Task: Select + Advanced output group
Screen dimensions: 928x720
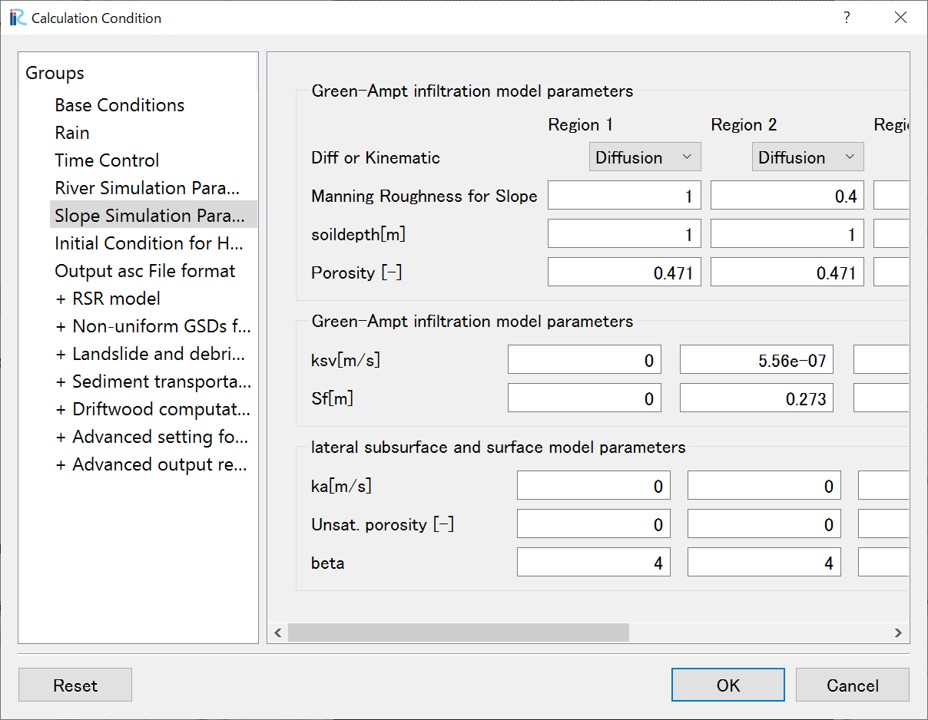Action: 152,464
